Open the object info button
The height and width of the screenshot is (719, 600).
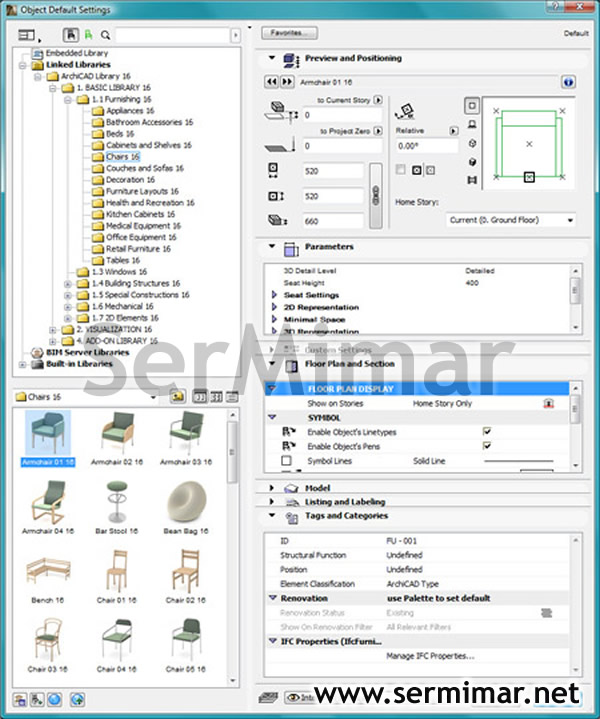click(x=568, y=82)
